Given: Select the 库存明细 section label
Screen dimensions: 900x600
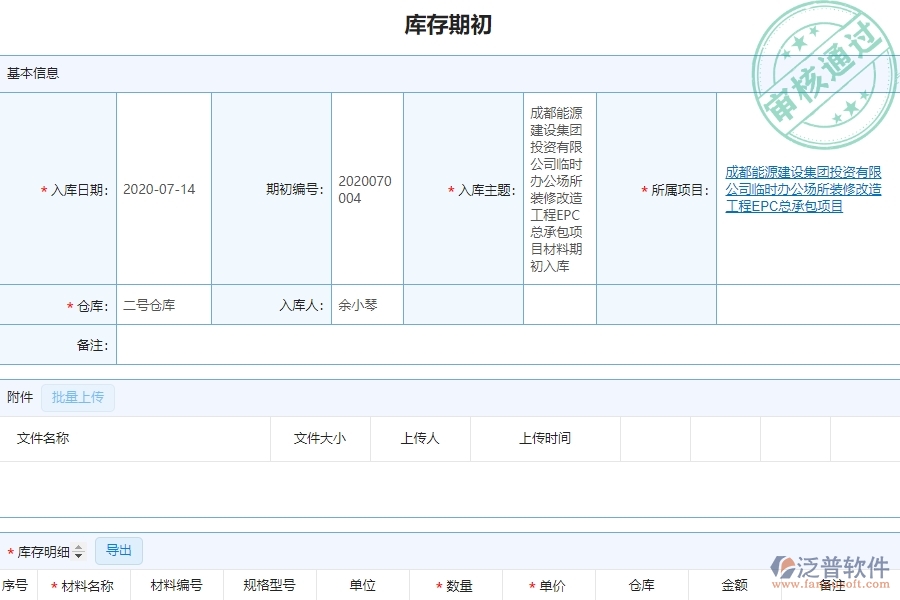Looking at the screenshot, I should pos(45,551).
